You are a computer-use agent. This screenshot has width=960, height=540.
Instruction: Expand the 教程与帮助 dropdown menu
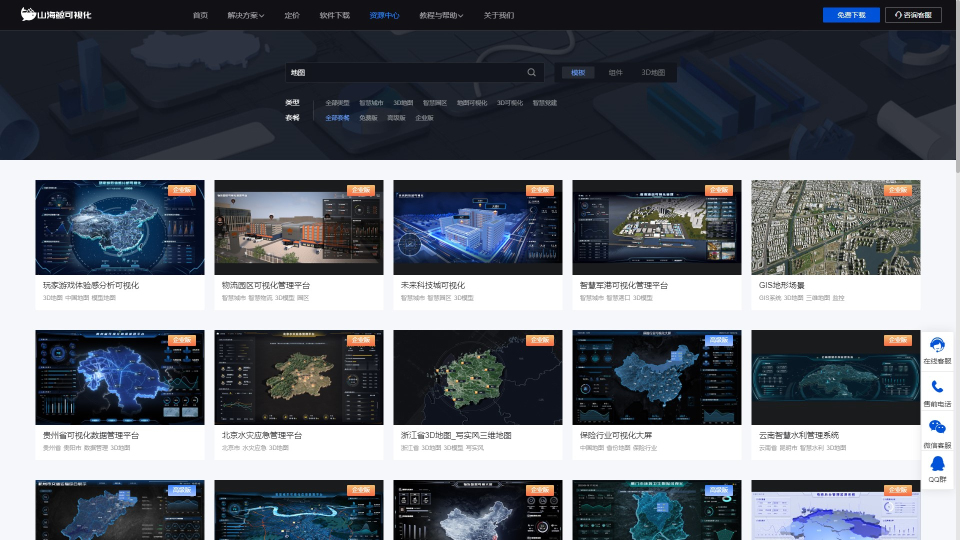point(441,15)
